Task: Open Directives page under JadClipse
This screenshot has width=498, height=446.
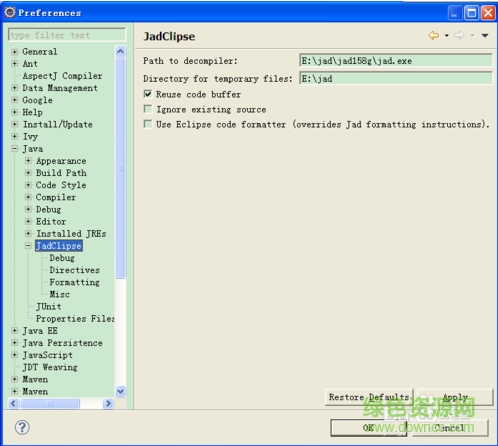Action: [x=75, y=270]
